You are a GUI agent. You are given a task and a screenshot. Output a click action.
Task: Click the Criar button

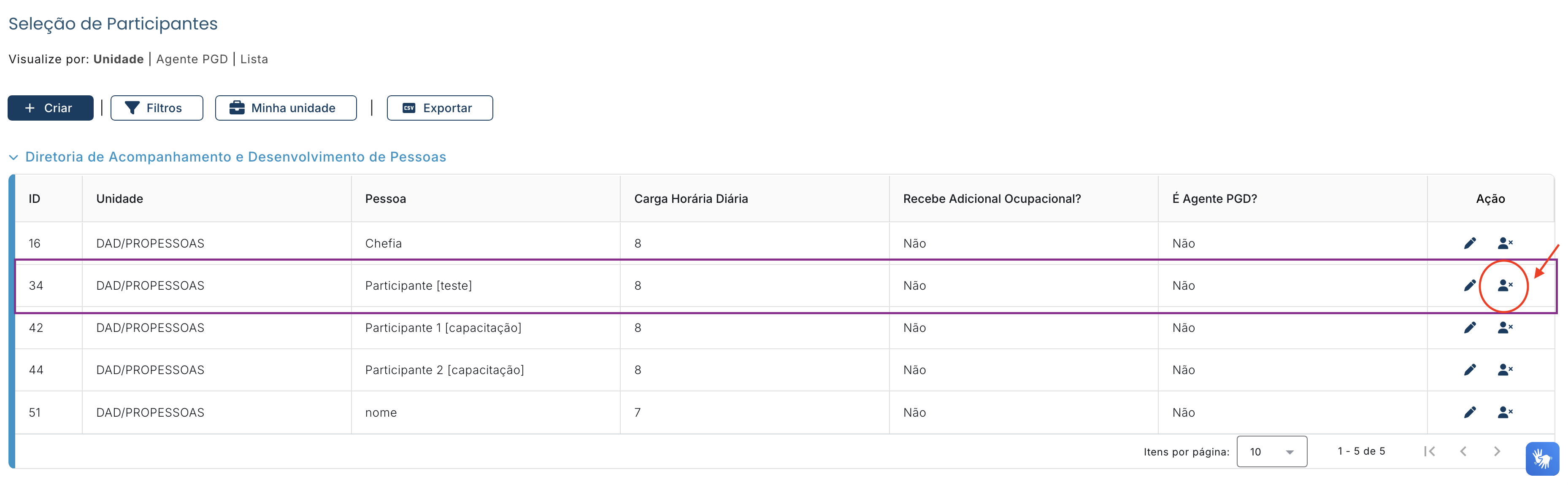coord(50,108)
